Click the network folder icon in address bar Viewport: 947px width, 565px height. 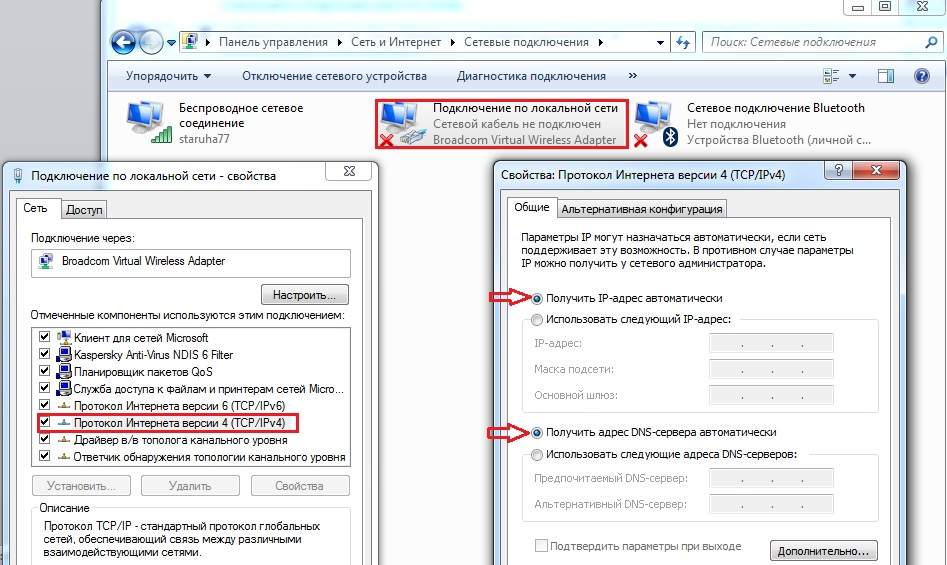pos(190,42)
